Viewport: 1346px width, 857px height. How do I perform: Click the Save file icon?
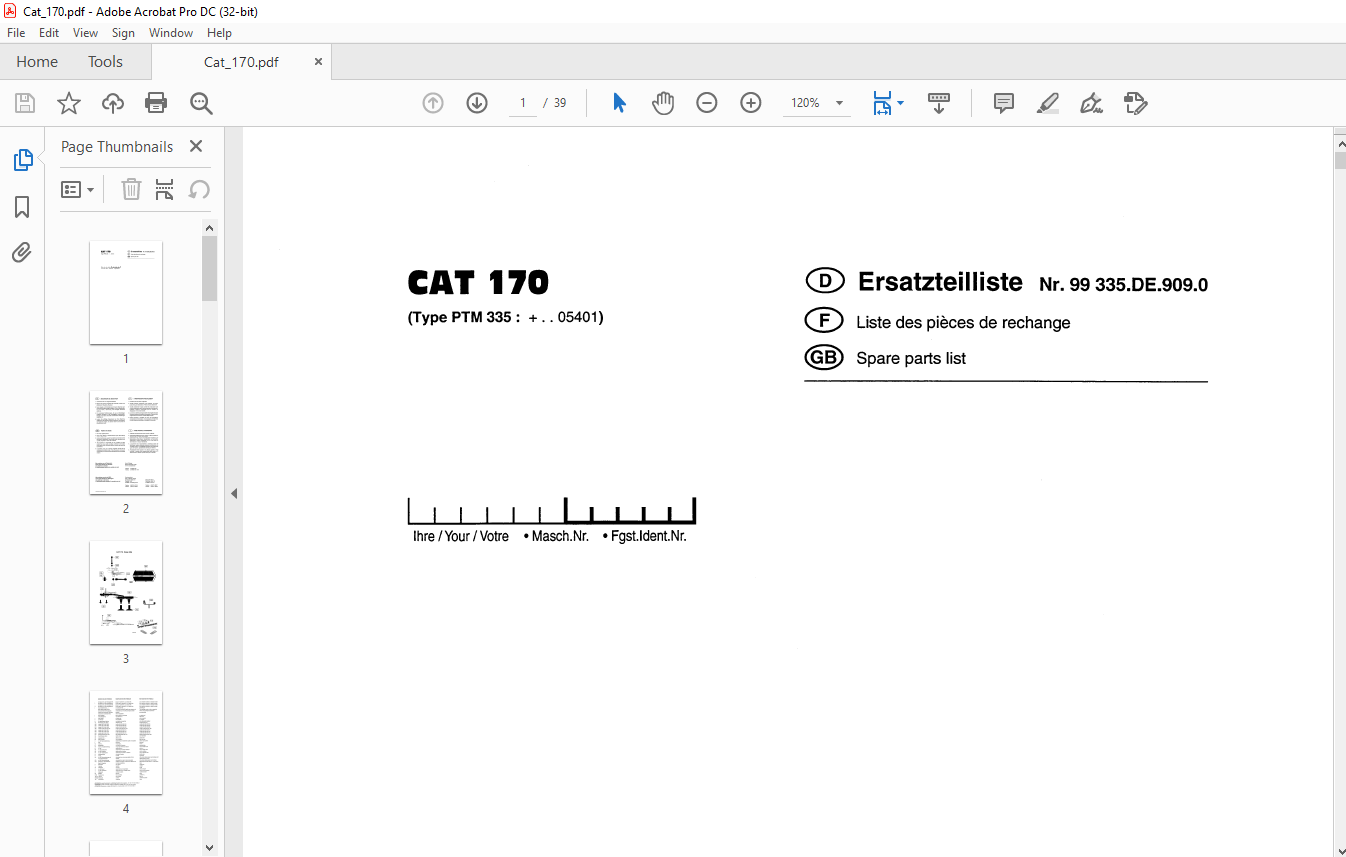25,103
